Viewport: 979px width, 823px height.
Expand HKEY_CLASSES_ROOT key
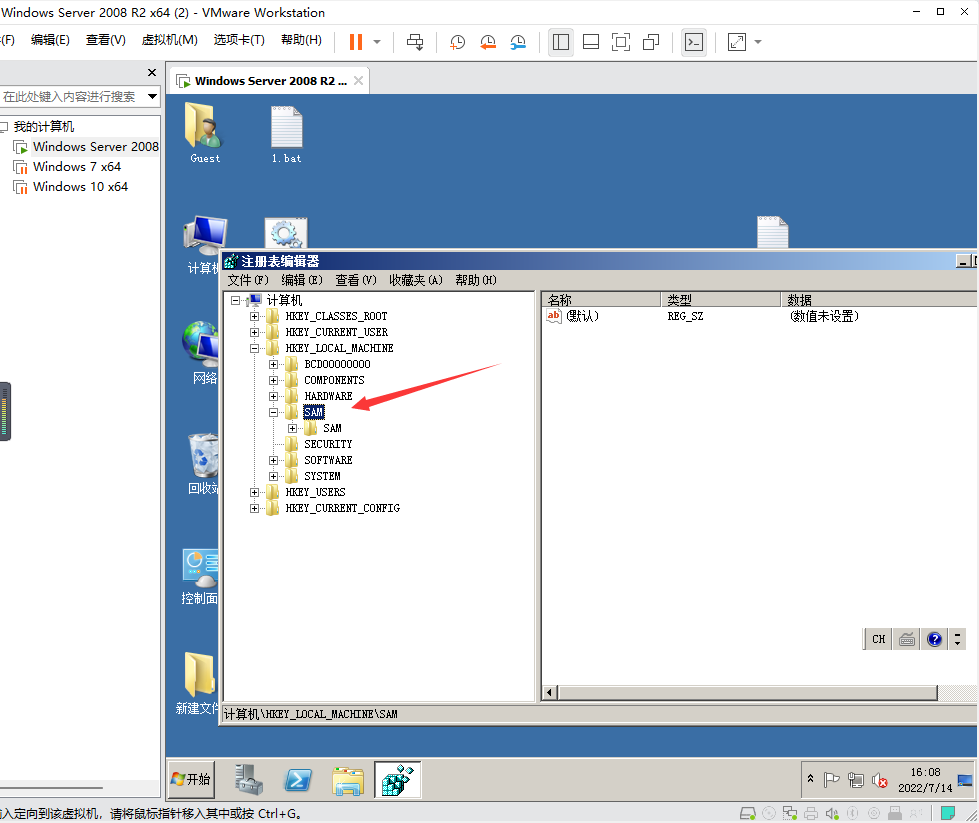[x=254, y=317]
